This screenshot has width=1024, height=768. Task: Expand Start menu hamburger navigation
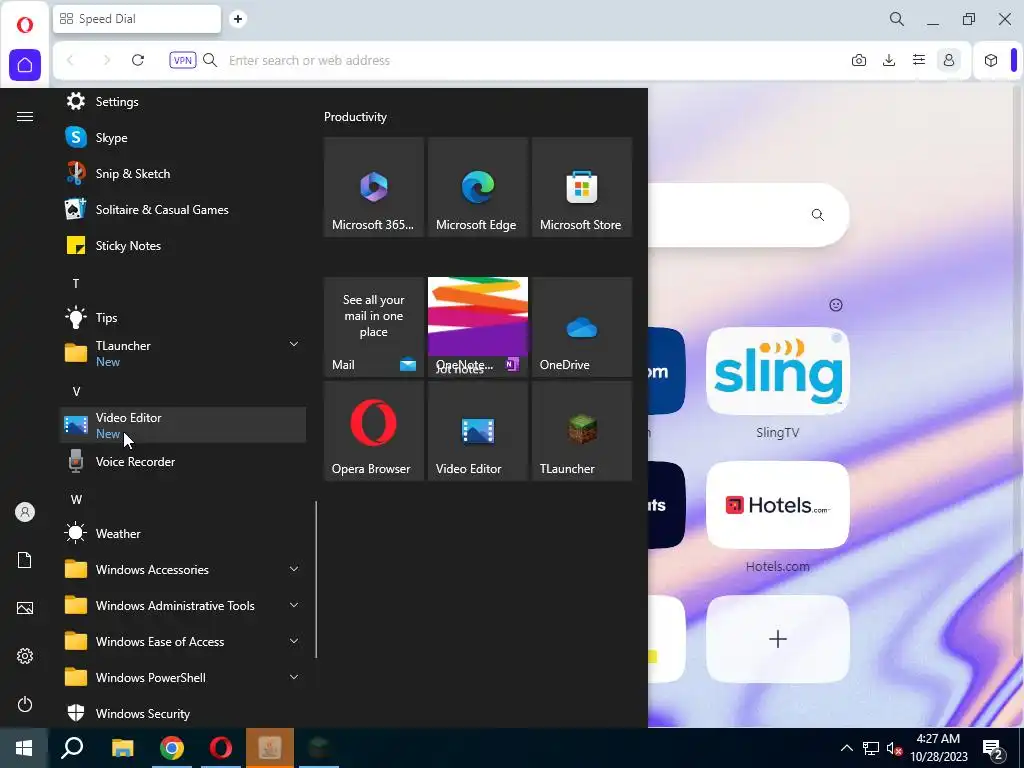pyautogui.click(x=25, y=117)
